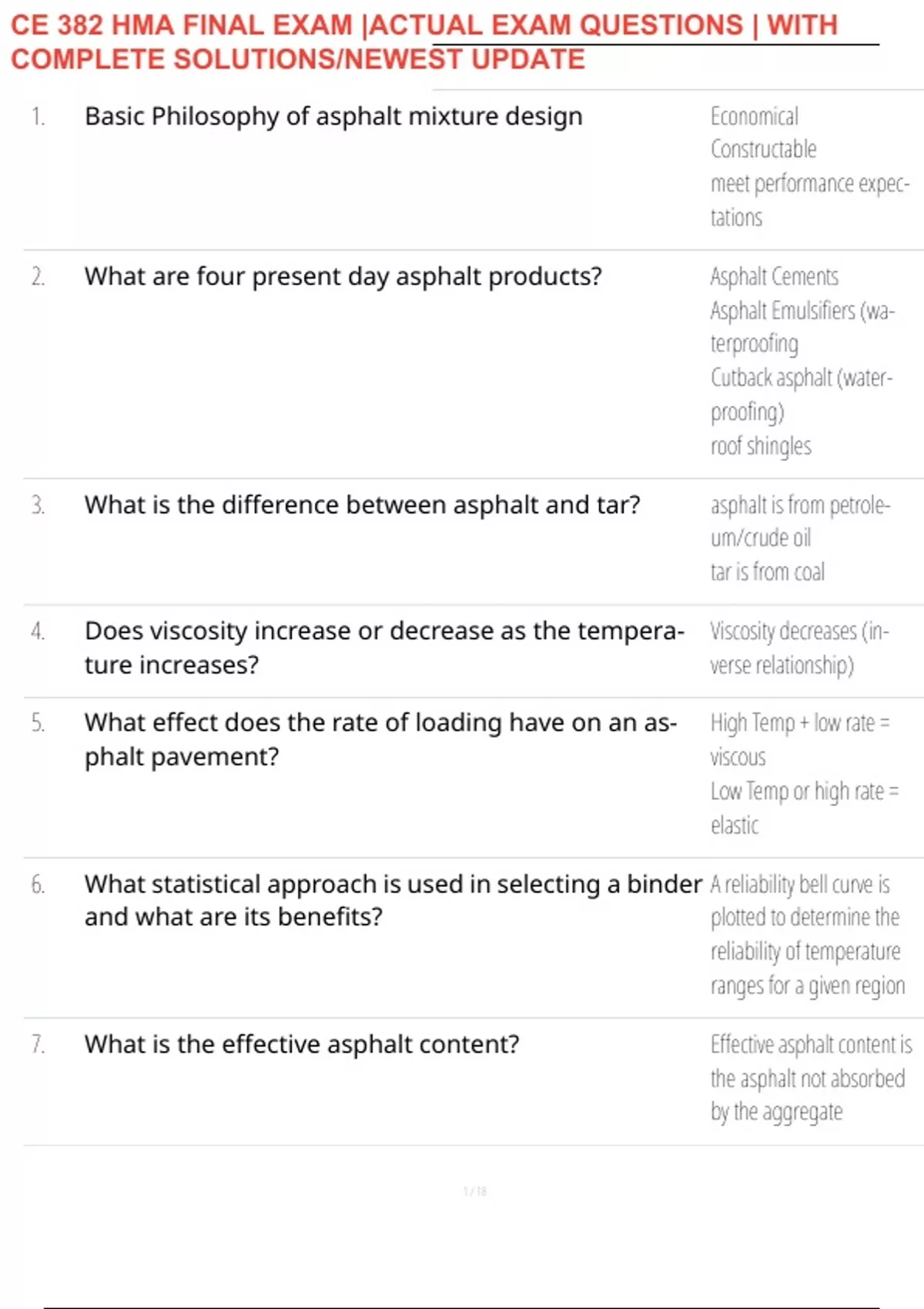Select question 1 about basic philosophy
924x1309 pixels.
(x=333, y=116)
